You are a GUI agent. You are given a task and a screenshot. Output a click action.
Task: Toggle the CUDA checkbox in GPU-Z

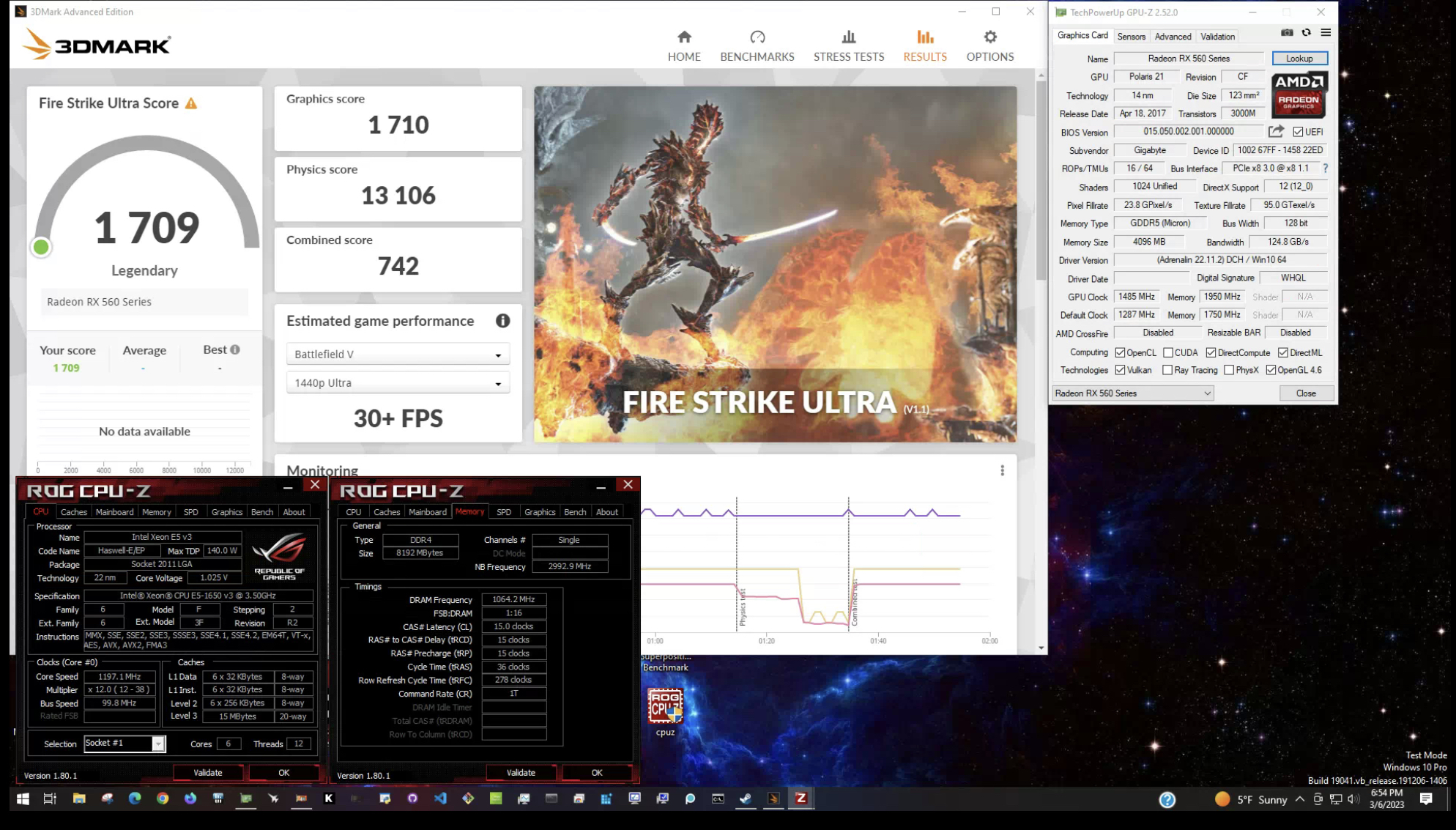point(1168,352)
